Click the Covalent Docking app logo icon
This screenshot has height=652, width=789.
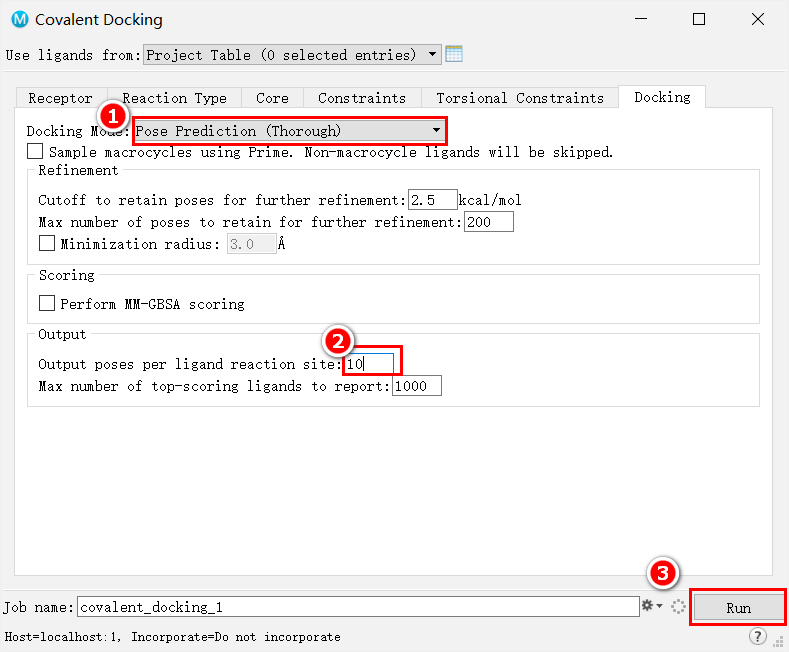tap(20, 20)
